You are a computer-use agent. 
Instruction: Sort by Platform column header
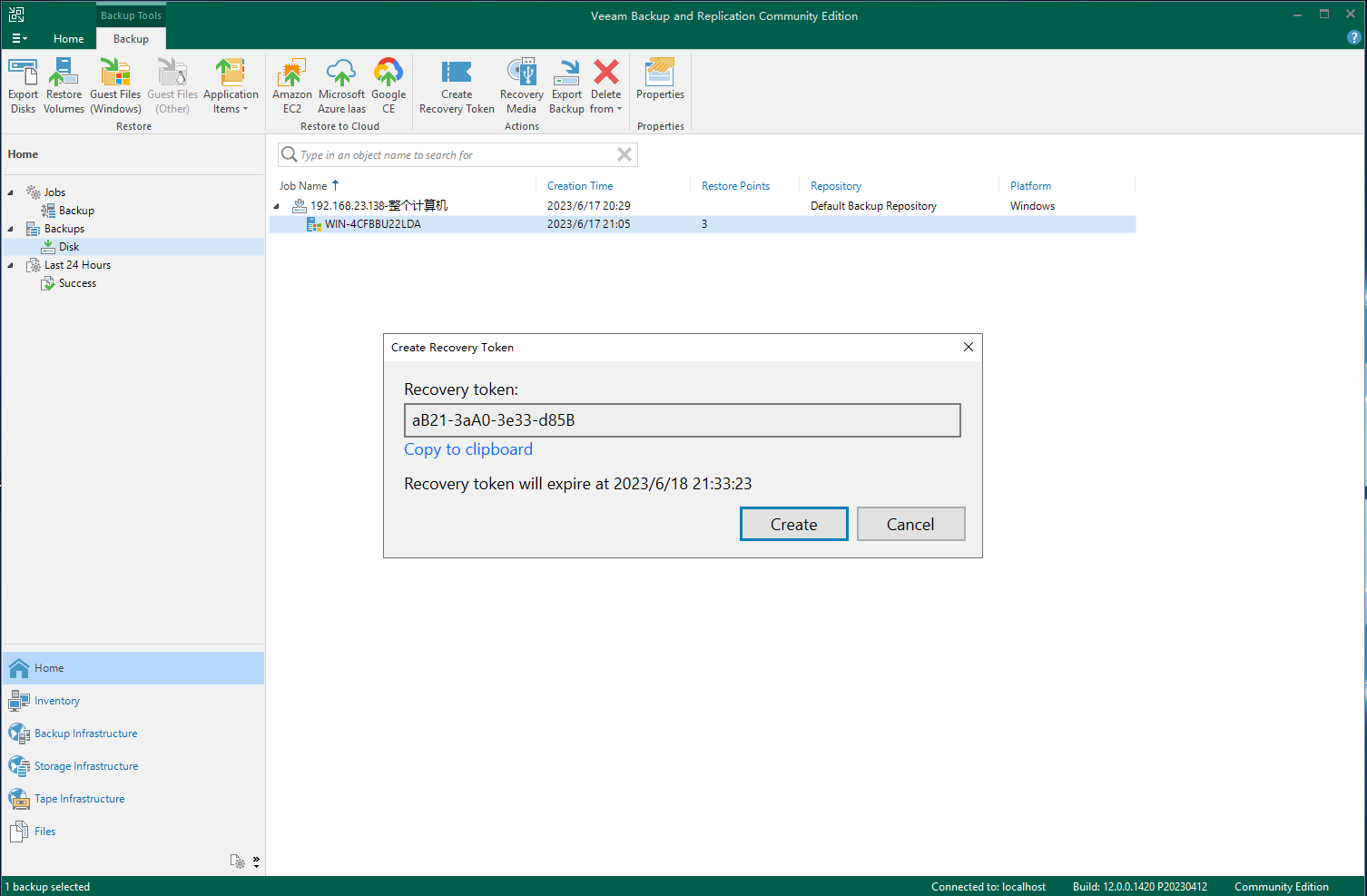[1030, 186]
